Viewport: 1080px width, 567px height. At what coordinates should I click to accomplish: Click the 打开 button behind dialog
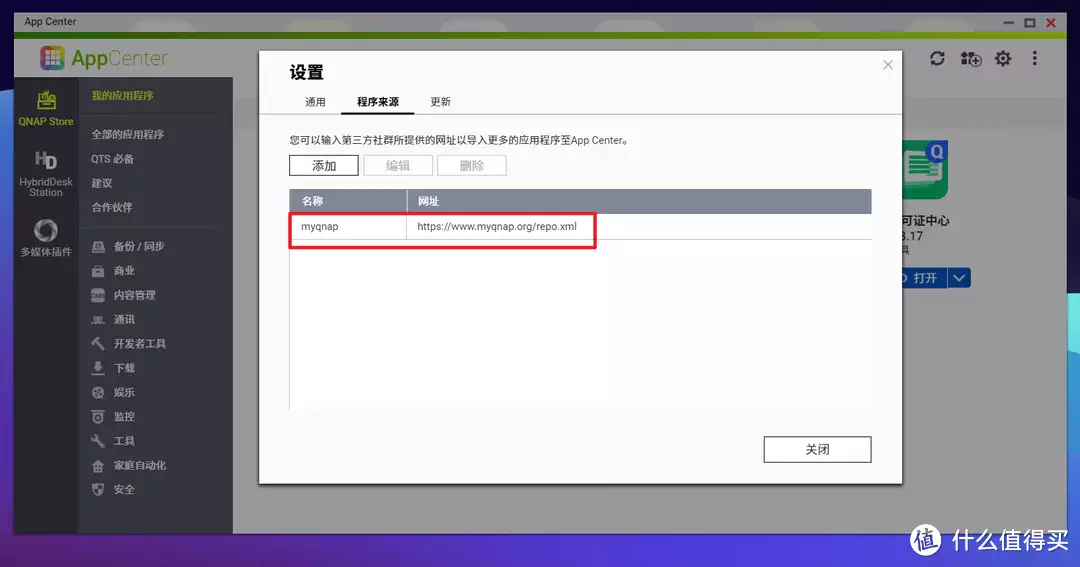[924, 278]
